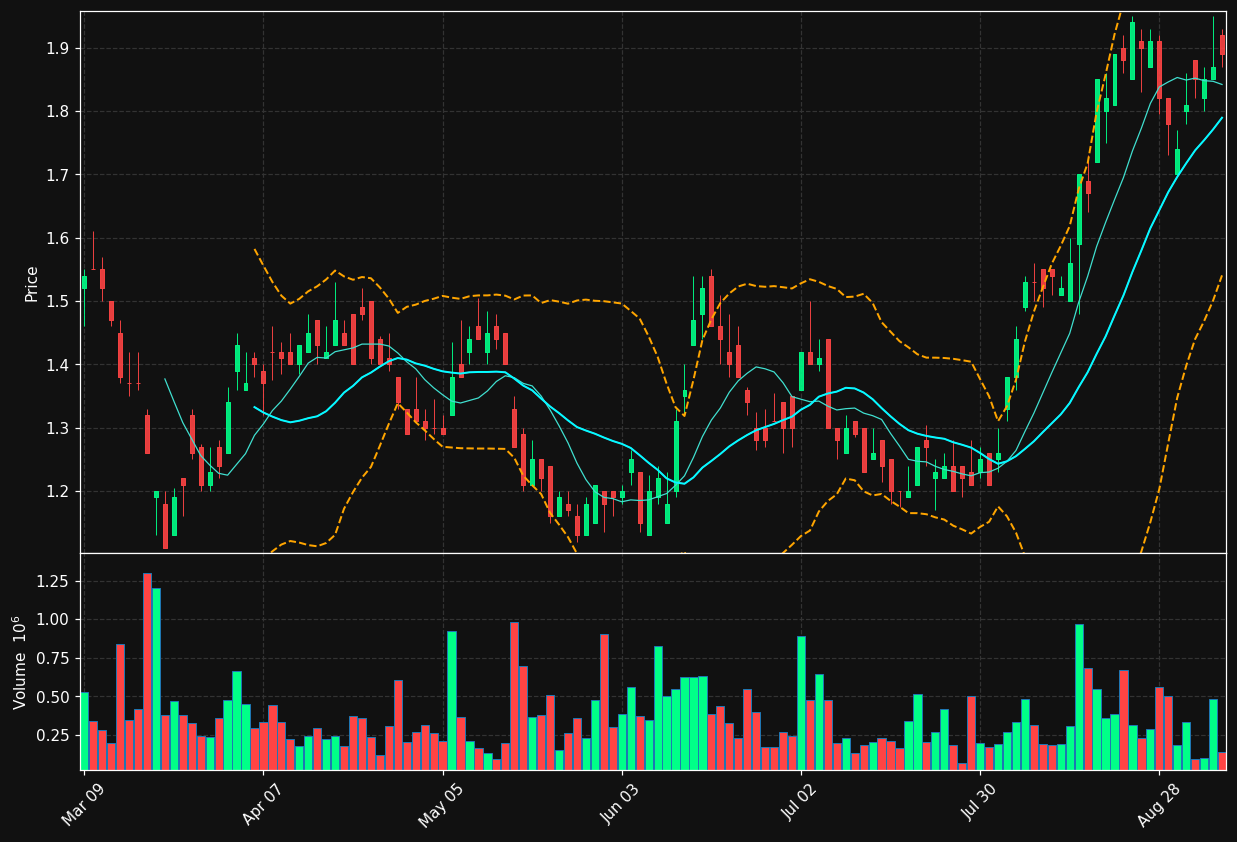The image size is (1237, 842).
Task: Click the "Apr 07" date axis label
Action: coord(262,805)
